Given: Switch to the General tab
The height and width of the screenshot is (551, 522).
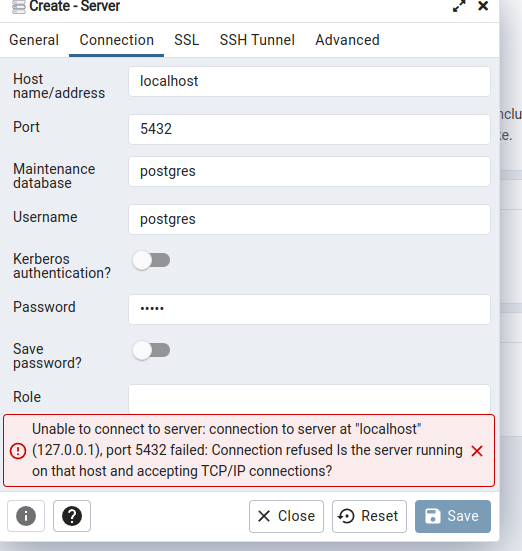Looking at the screenshot, I should coord(34,40).
